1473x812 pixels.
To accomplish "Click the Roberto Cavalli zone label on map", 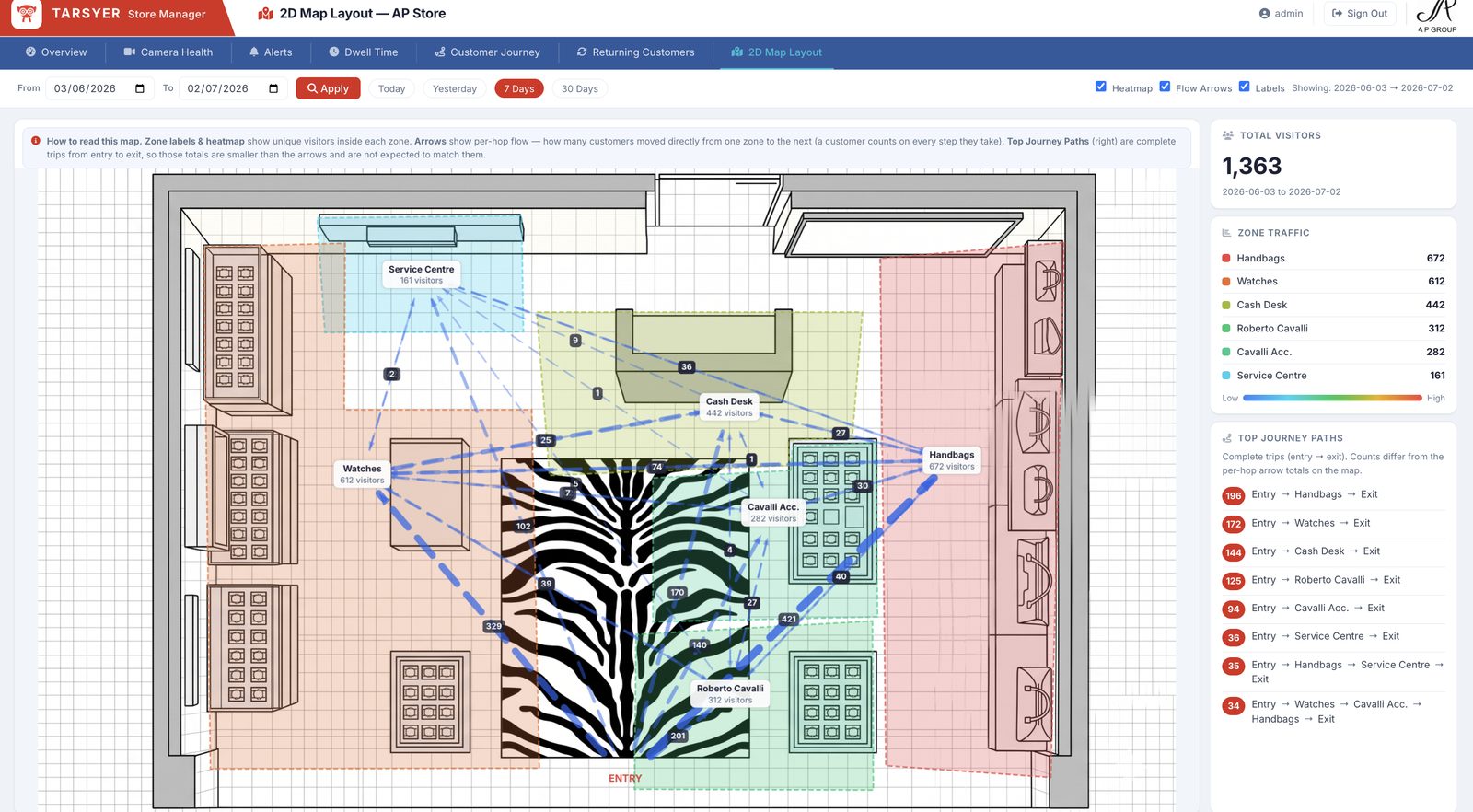I will [730, 694].
